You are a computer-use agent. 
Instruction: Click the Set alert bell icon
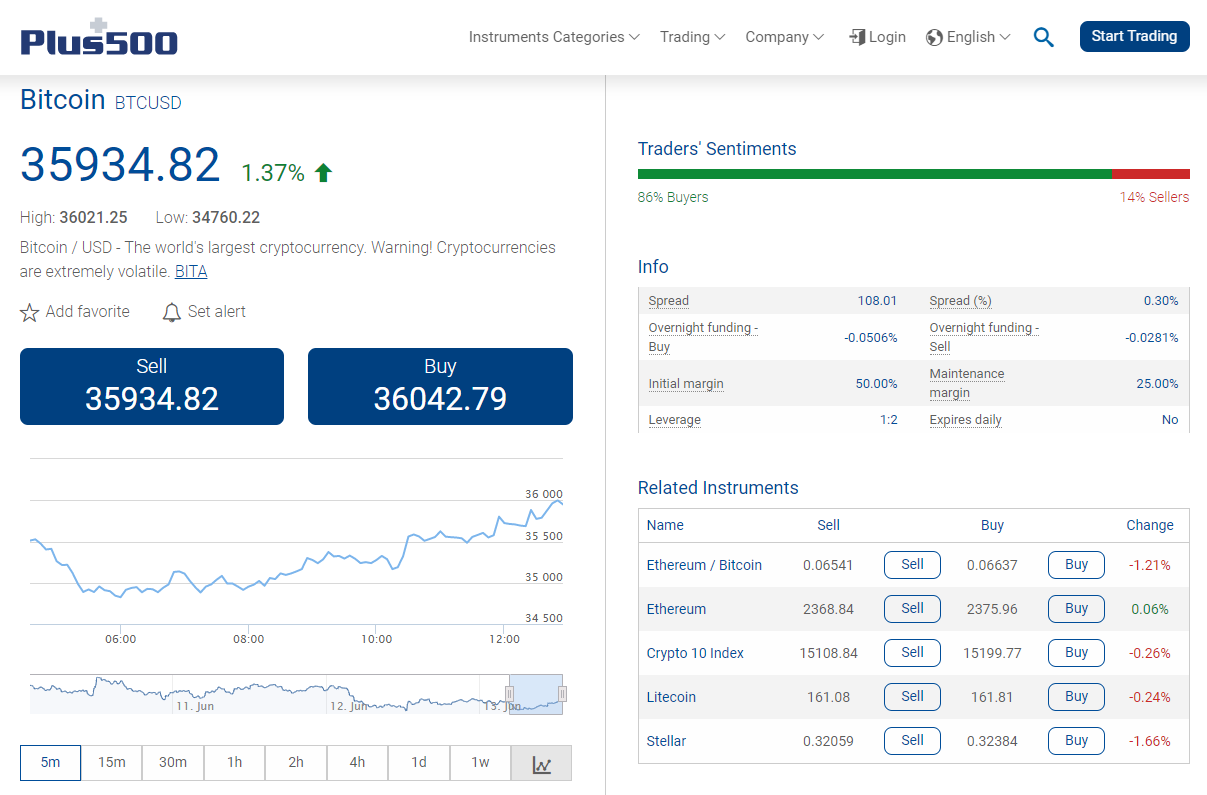click(172, 312)
